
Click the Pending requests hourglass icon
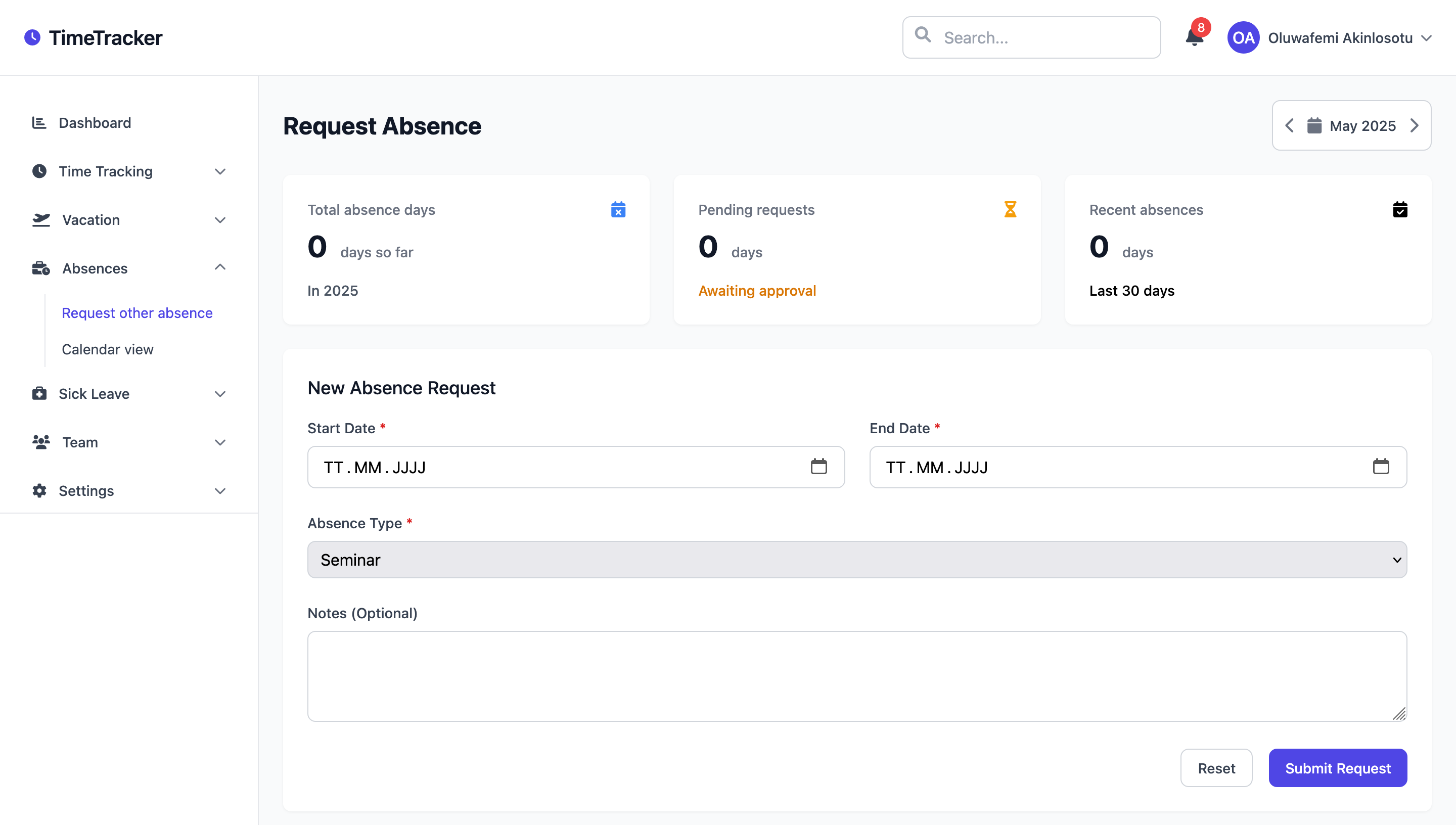pos(1010,210)
